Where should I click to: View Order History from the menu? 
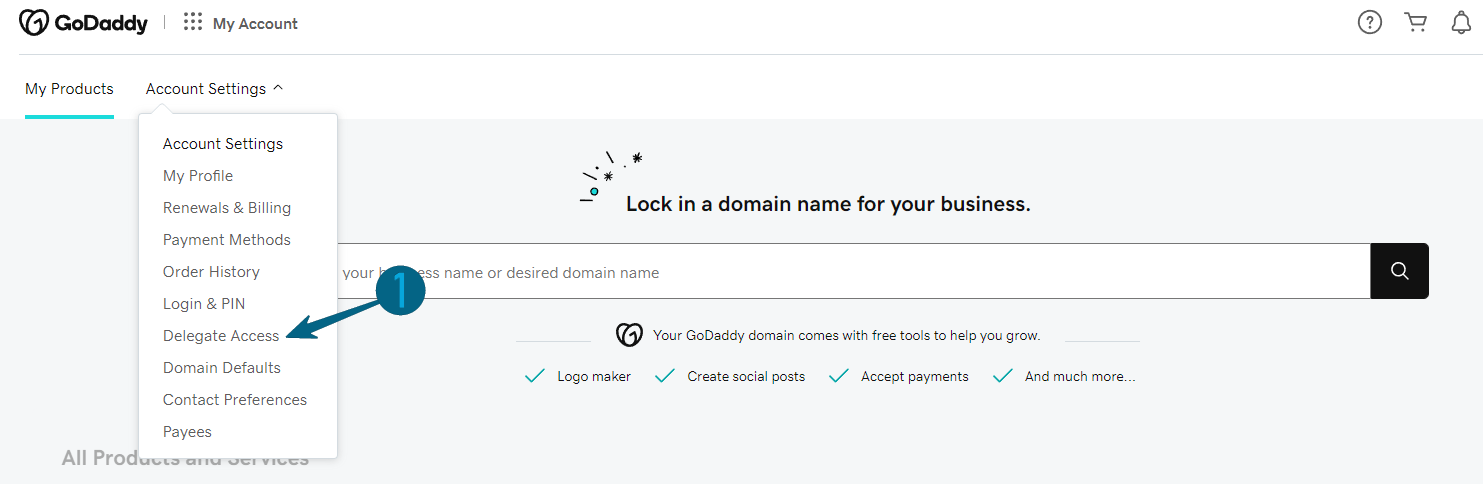point(211,272)
